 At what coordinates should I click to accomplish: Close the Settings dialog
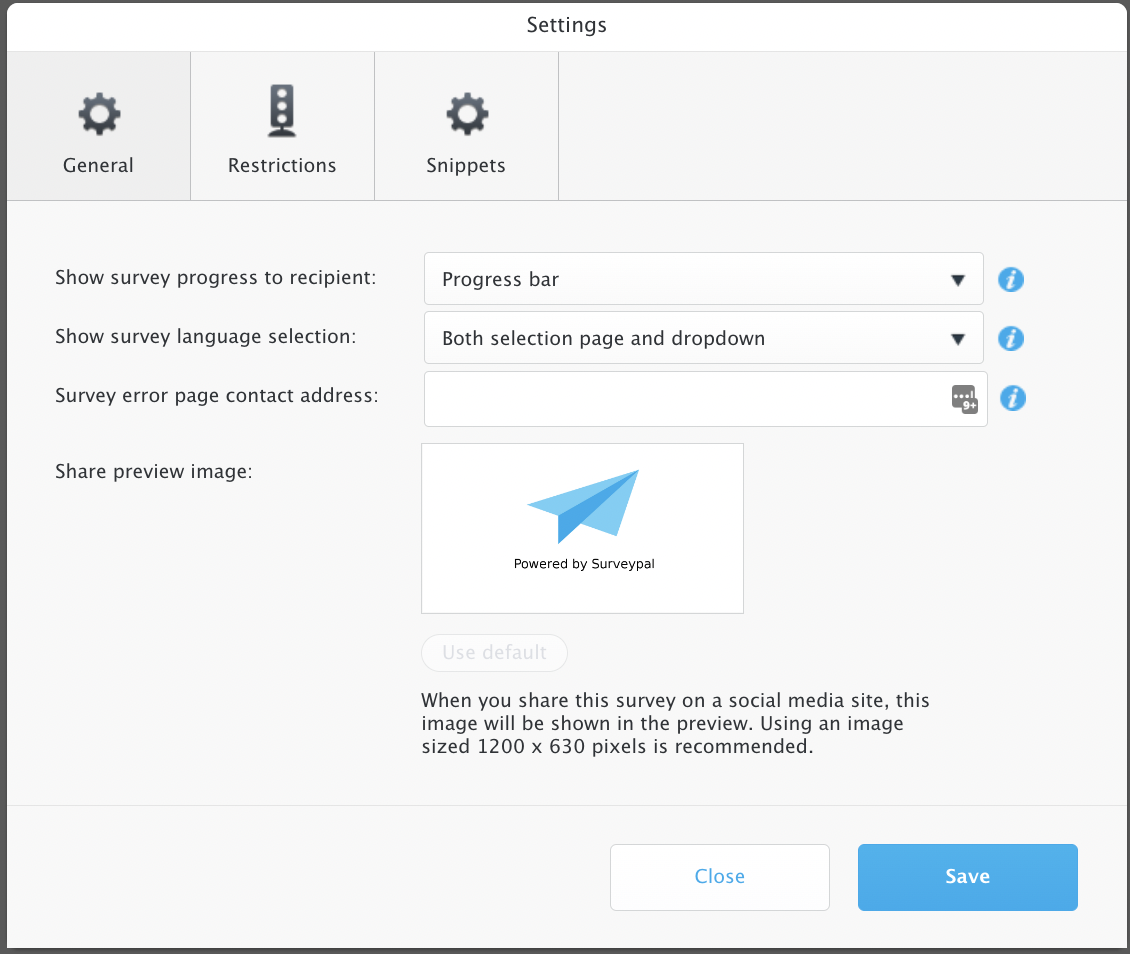(x=720, y=877)
